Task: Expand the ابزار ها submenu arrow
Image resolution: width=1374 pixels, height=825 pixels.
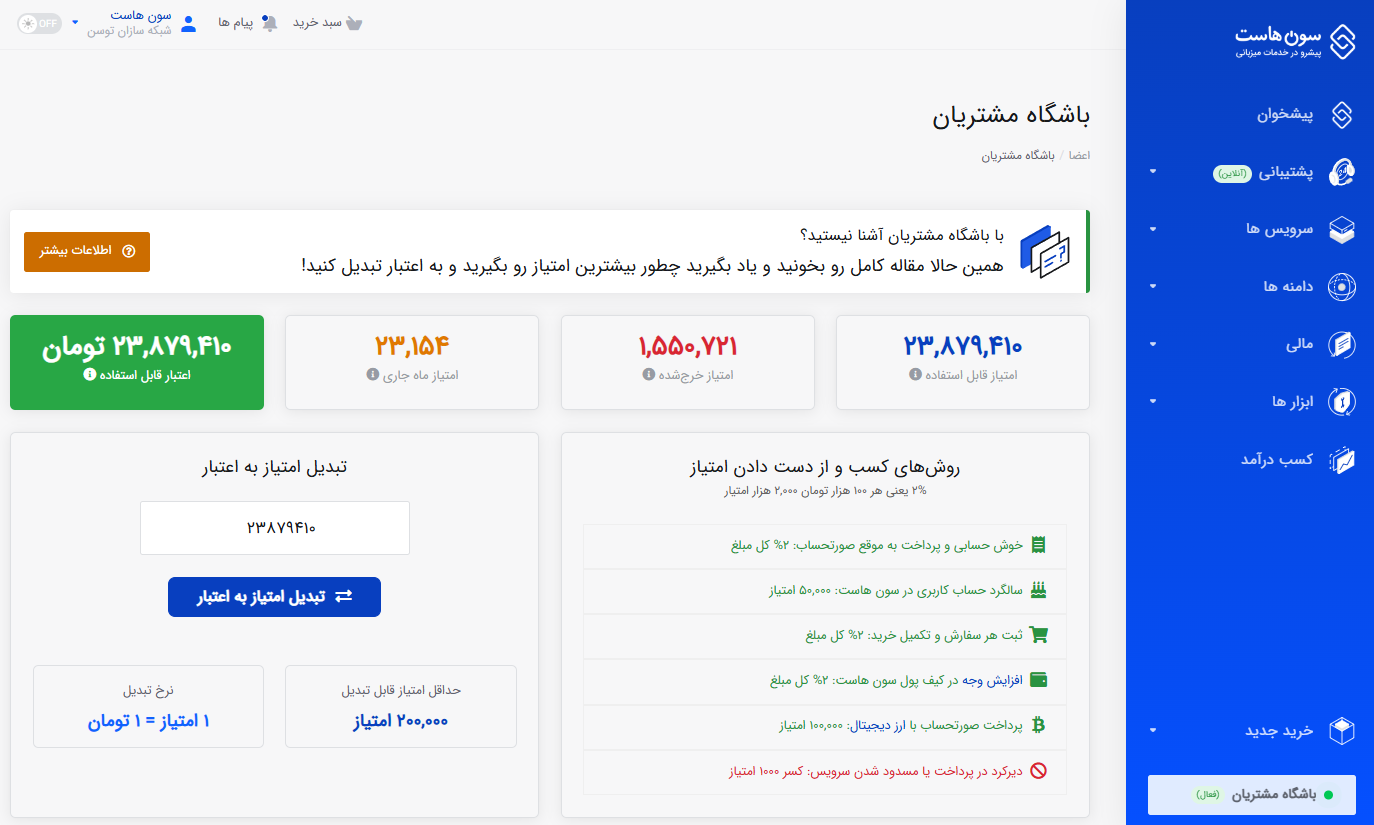Action: (x=1153, y=402)
